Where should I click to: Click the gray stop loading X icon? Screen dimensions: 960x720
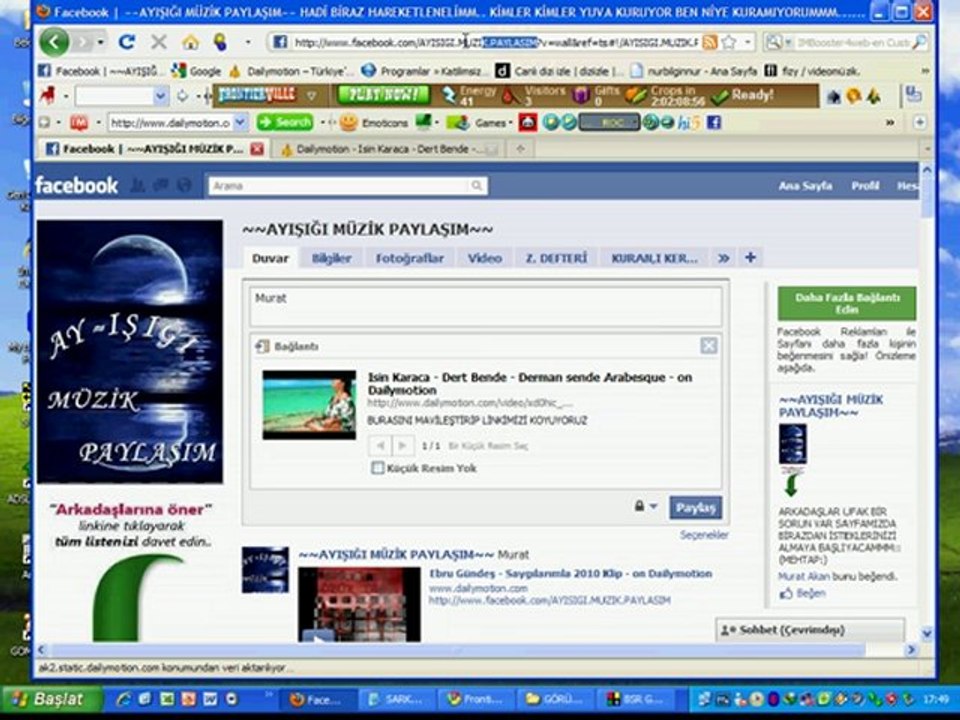pos(159,42)
